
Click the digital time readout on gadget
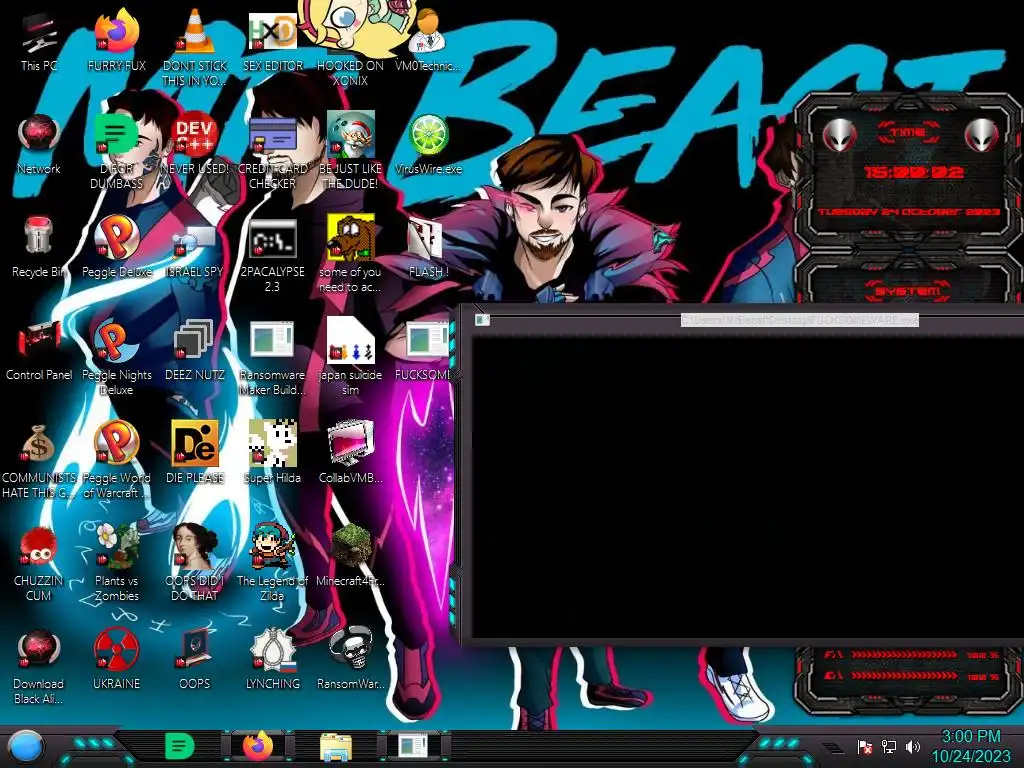[x=913, y=172]
